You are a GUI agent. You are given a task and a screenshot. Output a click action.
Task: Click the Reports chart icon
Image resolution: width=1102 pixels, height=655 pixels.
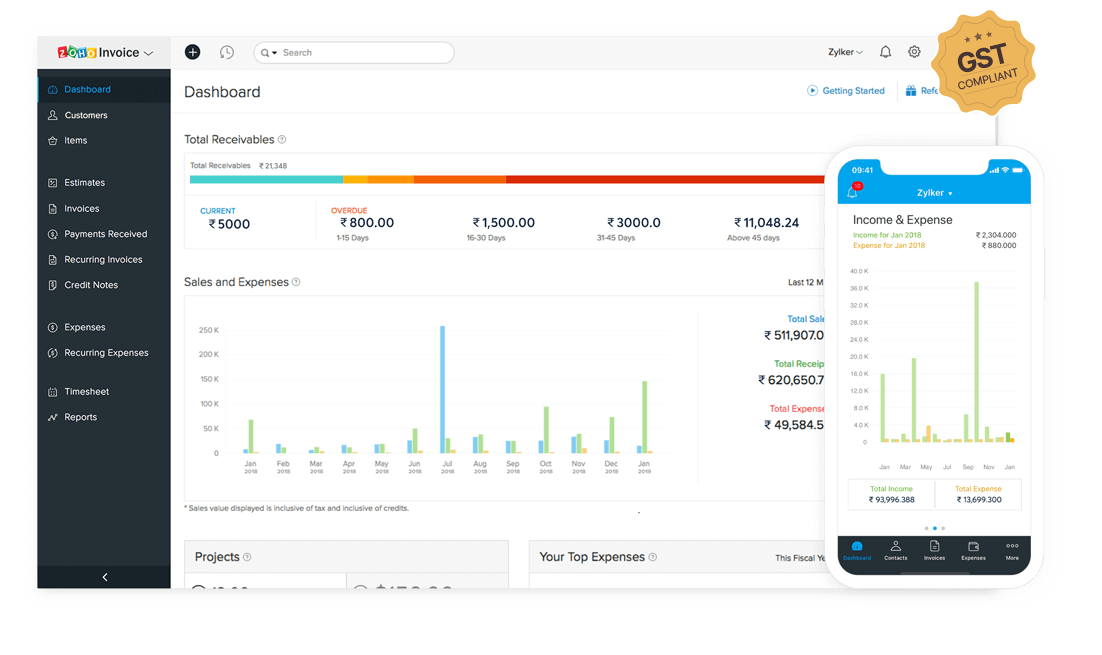point(53,417)
